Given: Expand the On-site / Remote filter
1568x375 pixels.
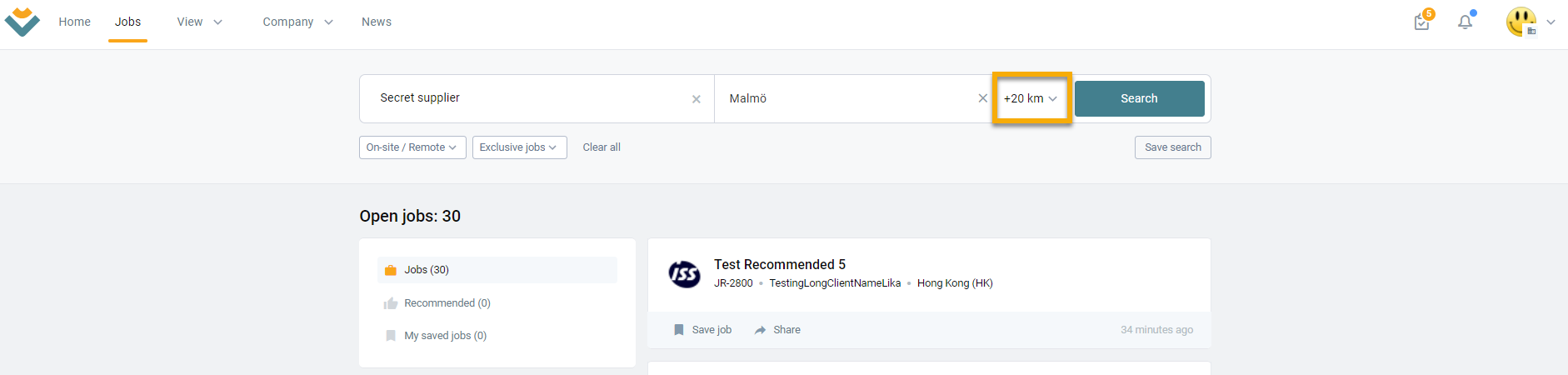Looking at the screenshot, I should 412,147.
